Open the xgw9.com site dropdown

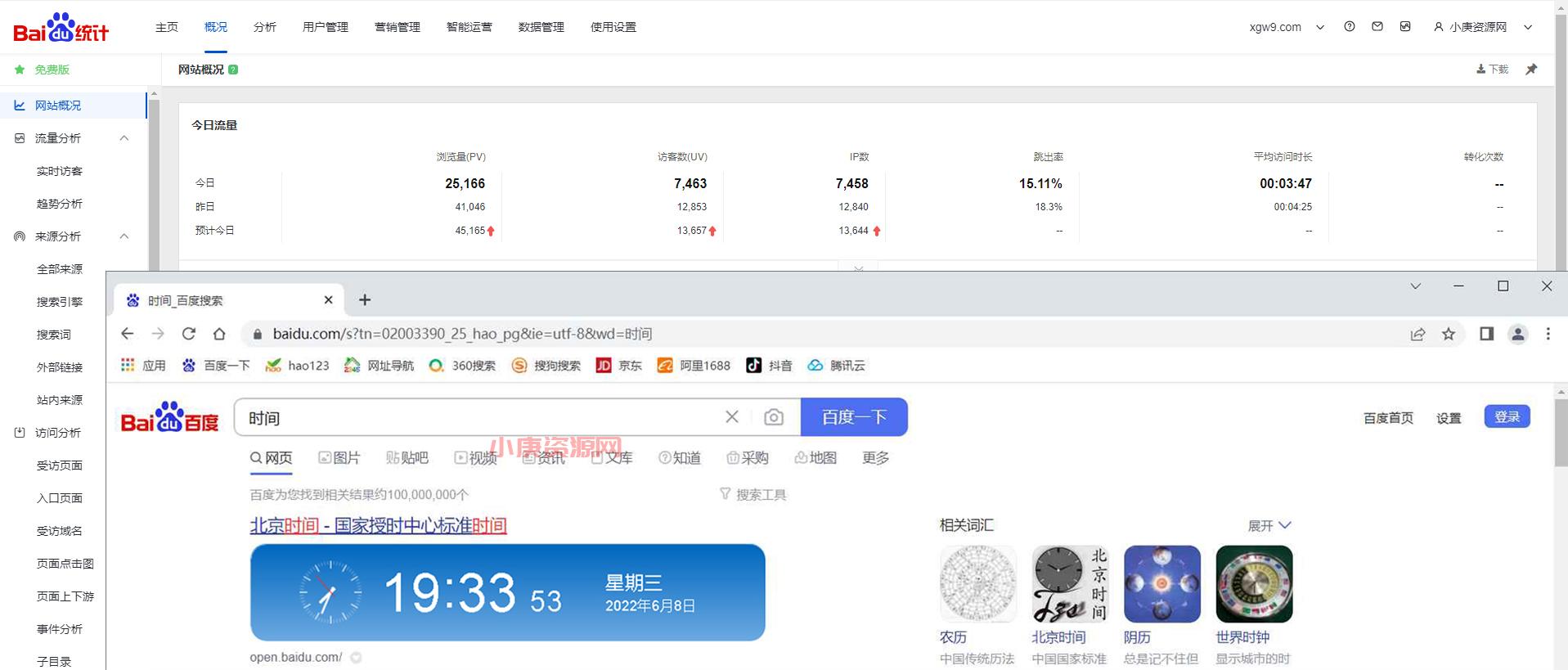pos(1286,27)
